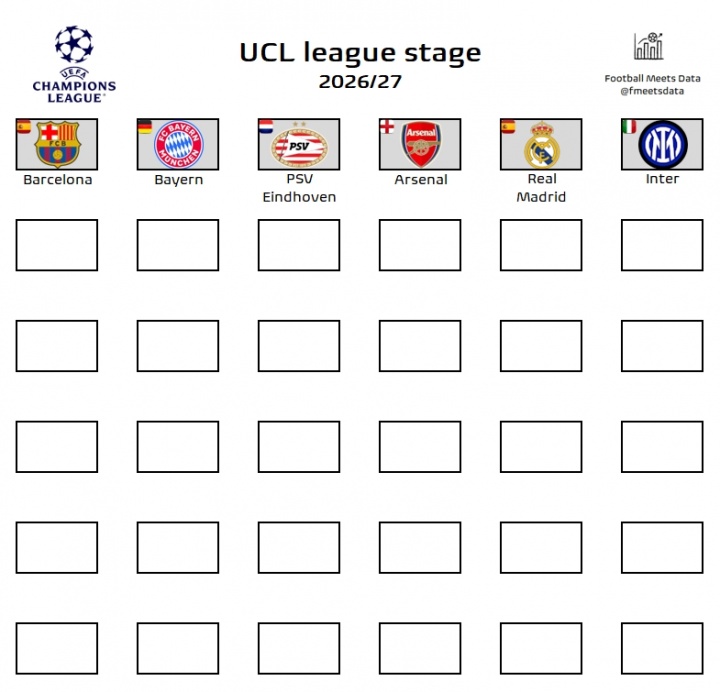Click the first empty box under Inter
720x692 pixels.
point(662,245)
